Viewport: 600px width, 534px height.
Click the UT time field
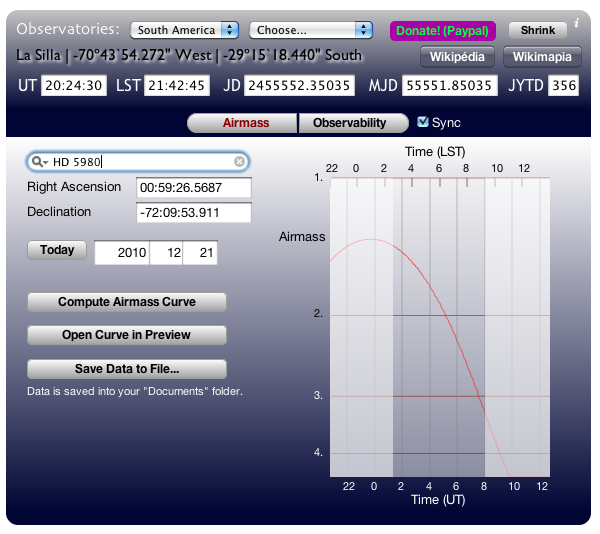[x=73, y=85]
